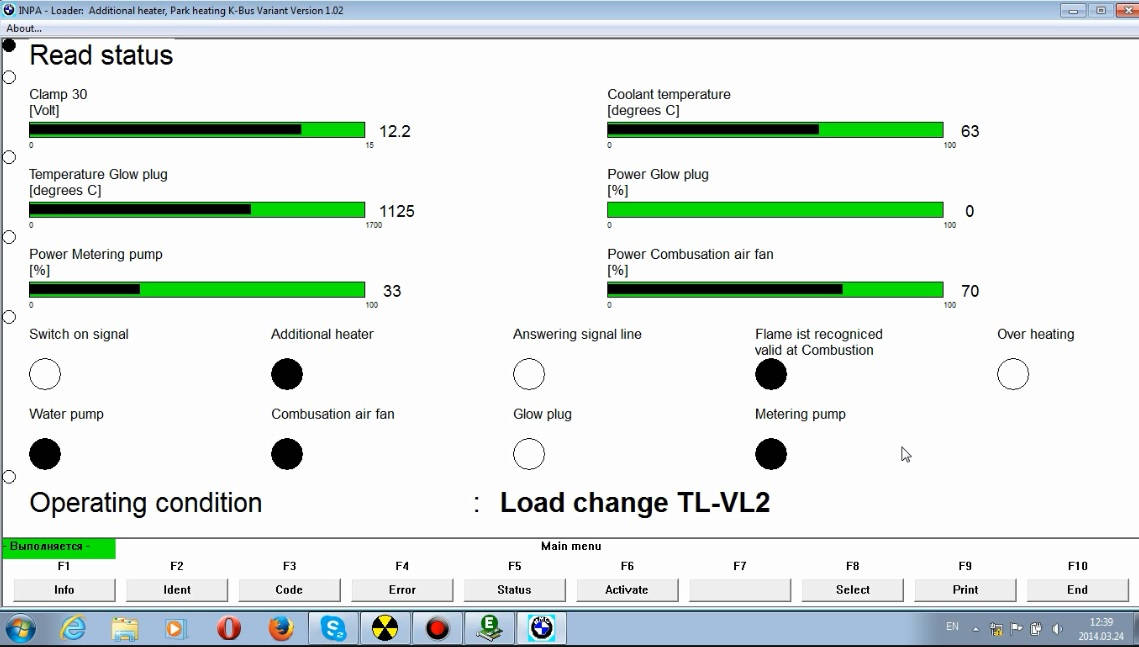Screen dimensions: 1139x647
Task: Click the Over heating status indicator
Action: point(1013,374)
